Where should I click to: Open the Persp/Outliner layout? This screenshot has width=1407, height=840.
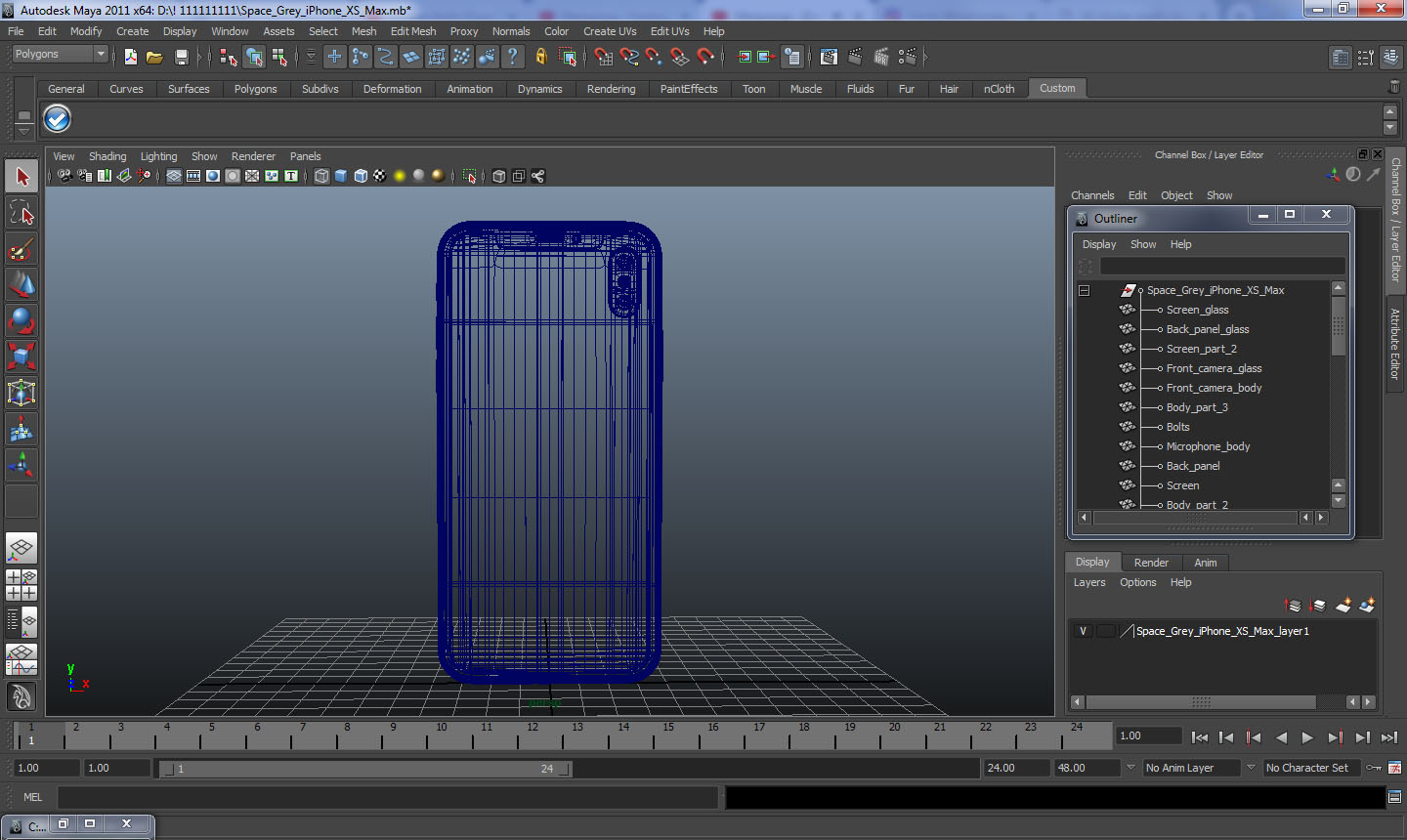tap(21, 621)
